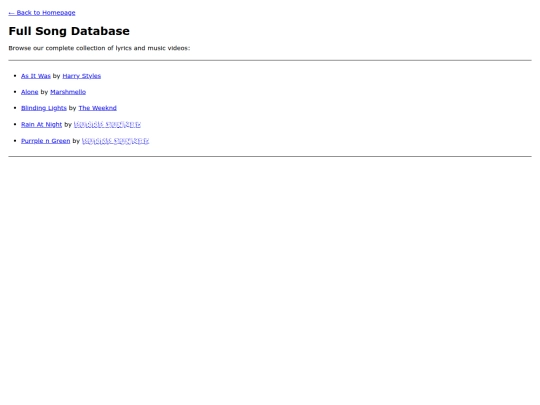The image size is (540, 405).
Task: Click the text 'Browse our complete collection'
Action: [58, 48]
